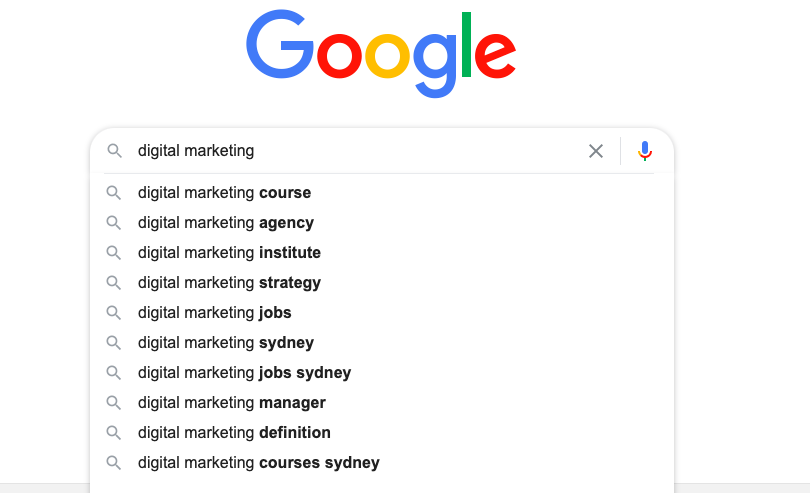This screenshot has height=493, width=810.
Task: Choose suggestion 'digital marketing sydney'
Action: click(x=226, y=343)
